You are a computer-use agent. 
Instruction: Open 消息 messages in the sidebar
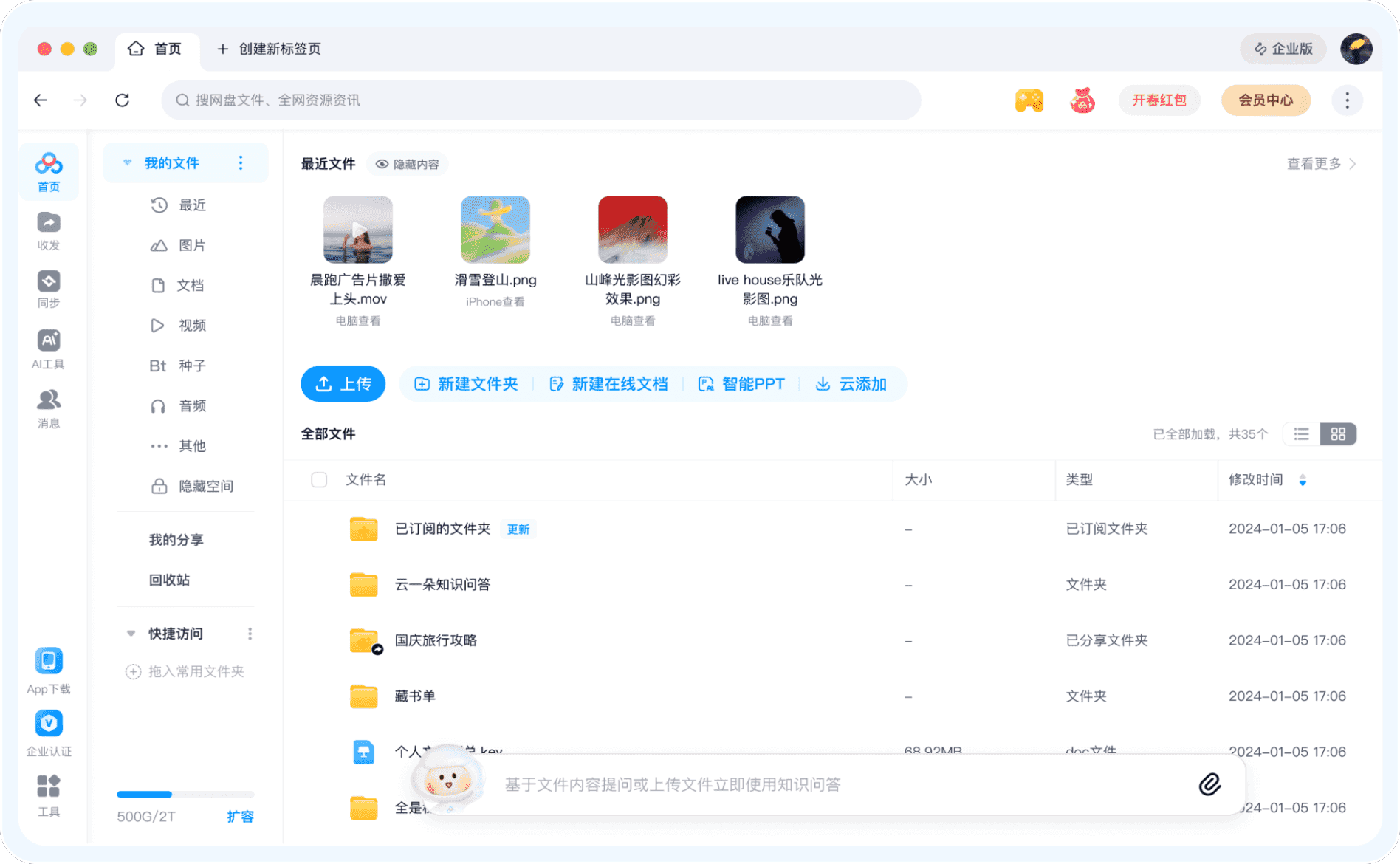coord(49,400)
